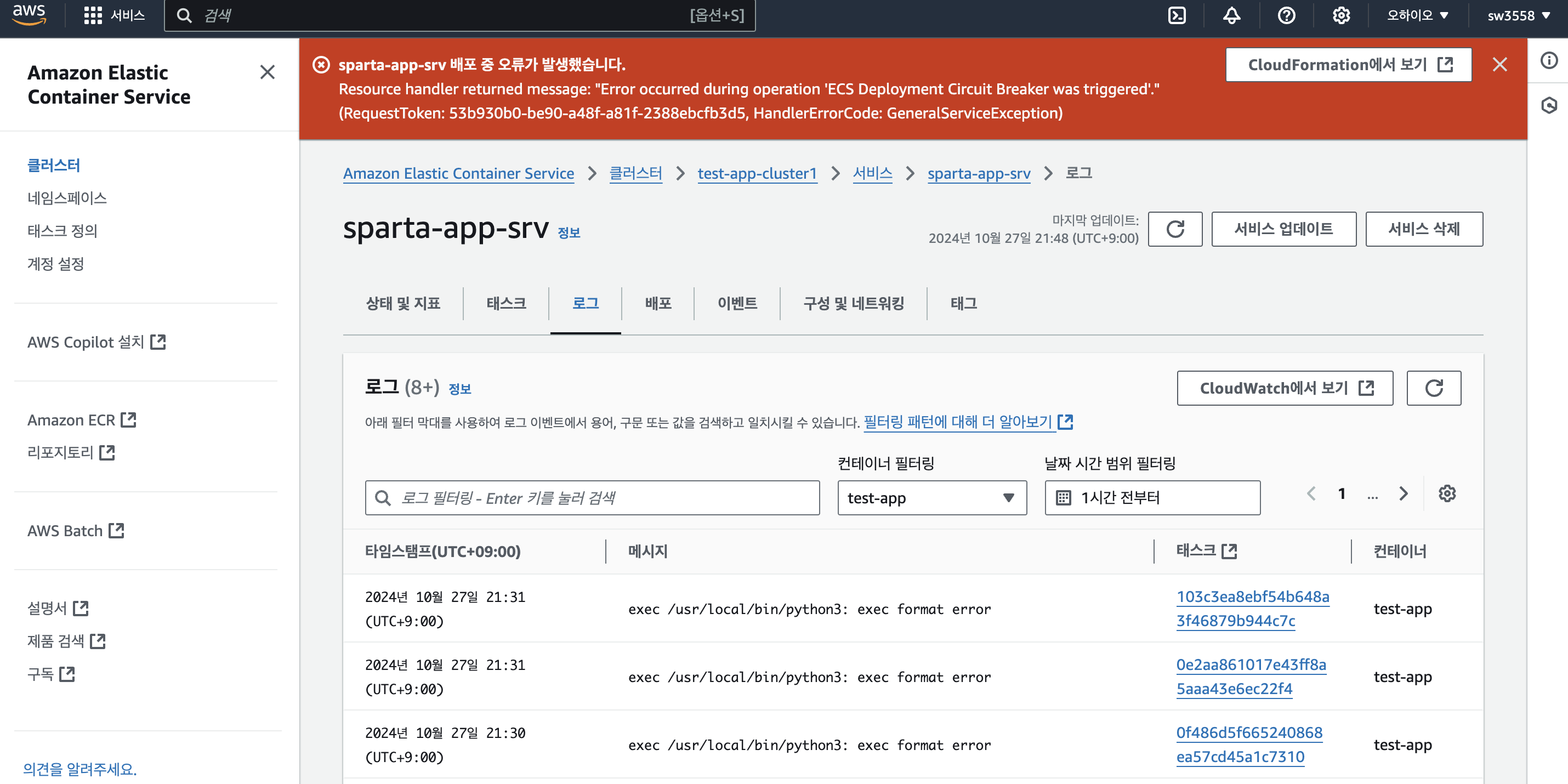Switch to 태스크 tab
1568x784 pixels.
click(506, 303)
